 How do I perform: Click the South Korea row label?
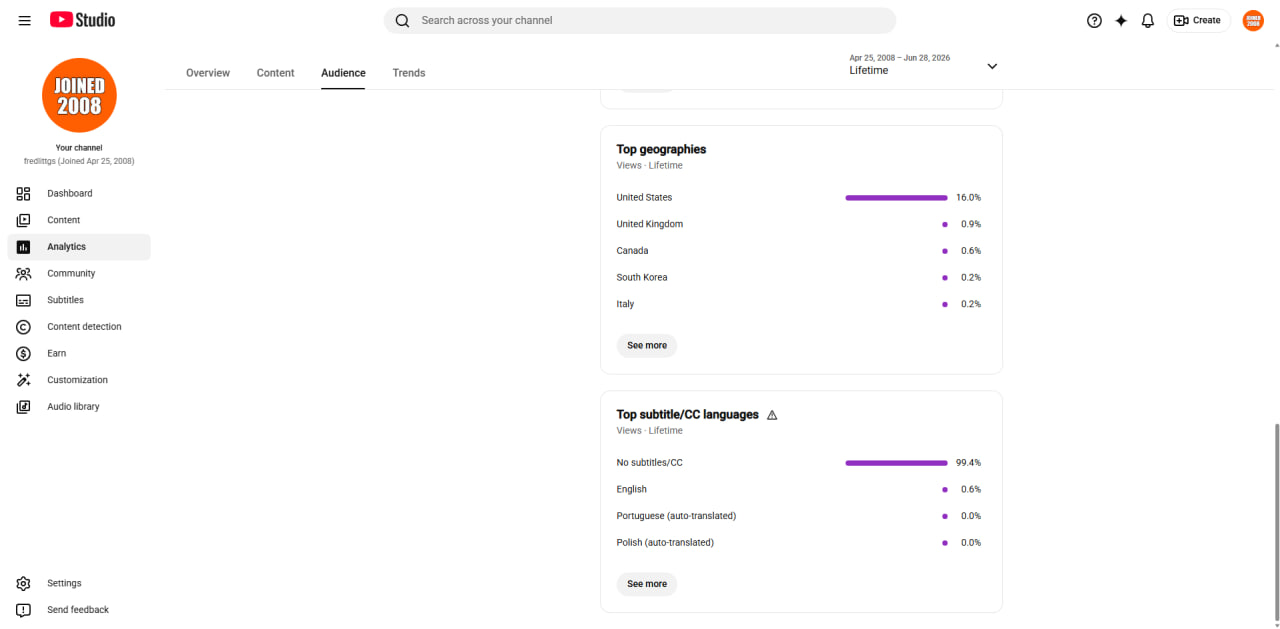click(642, 277)
